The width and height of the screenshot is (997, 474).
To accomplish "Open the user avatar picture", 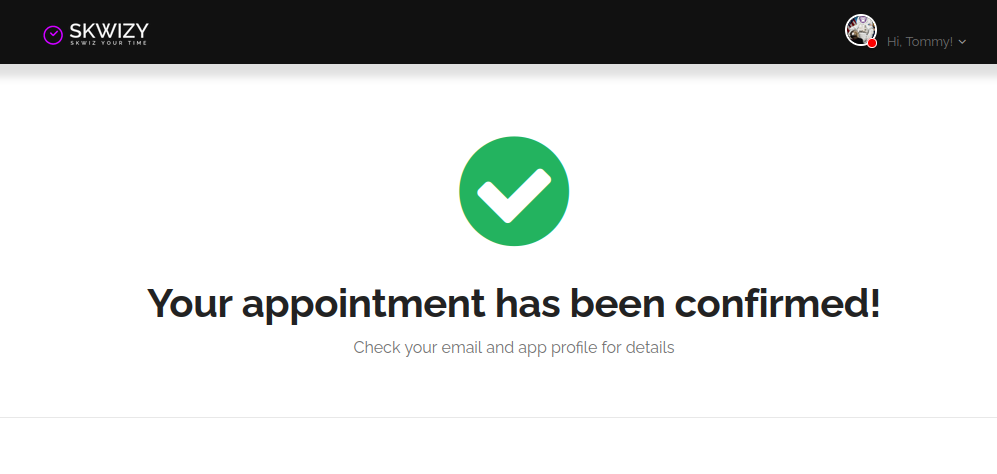I will click(x=859, y=29).
